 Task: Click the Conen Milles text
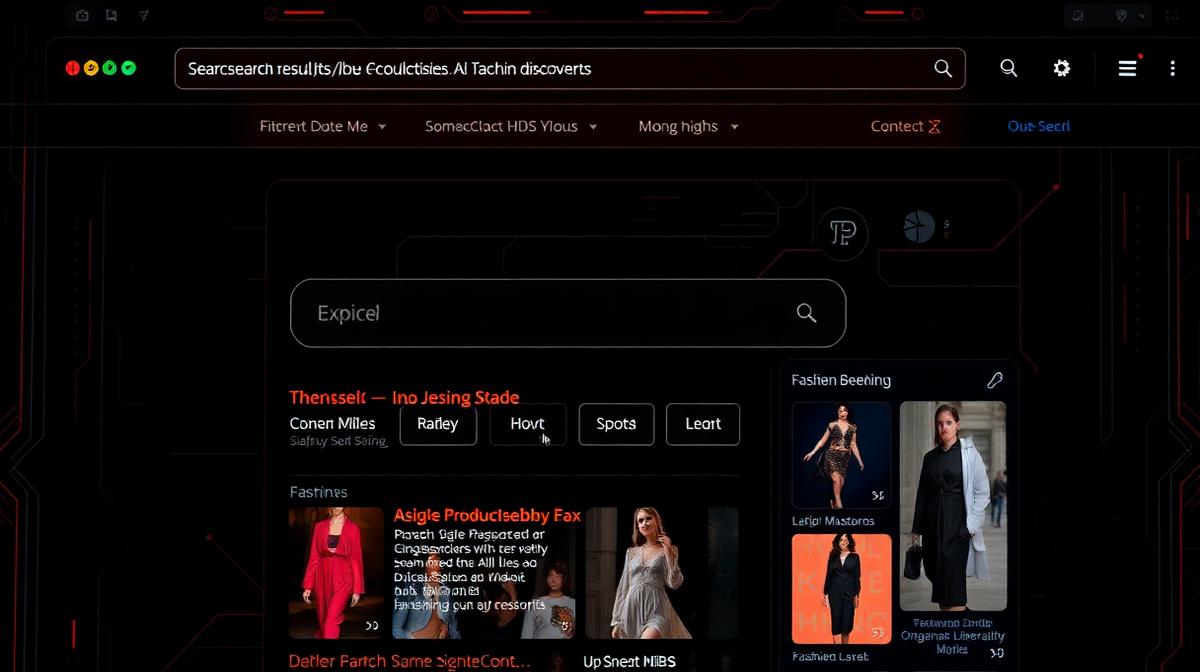click(332, 423)
